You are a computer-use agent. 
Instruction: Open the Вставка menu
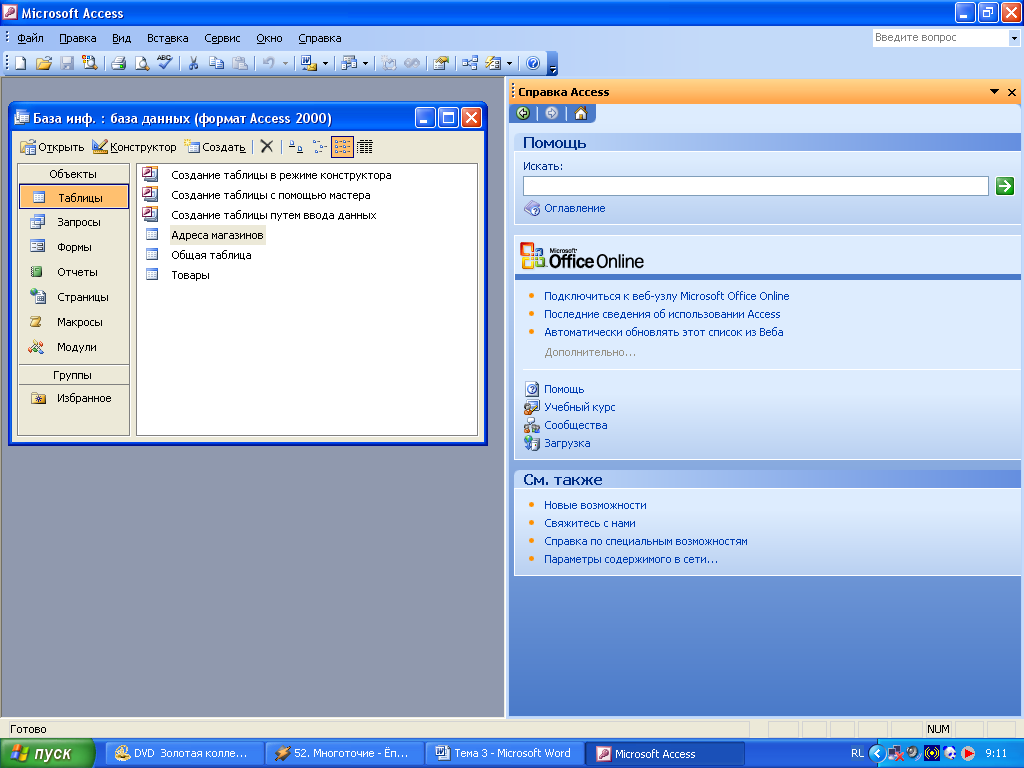[167, 38]
